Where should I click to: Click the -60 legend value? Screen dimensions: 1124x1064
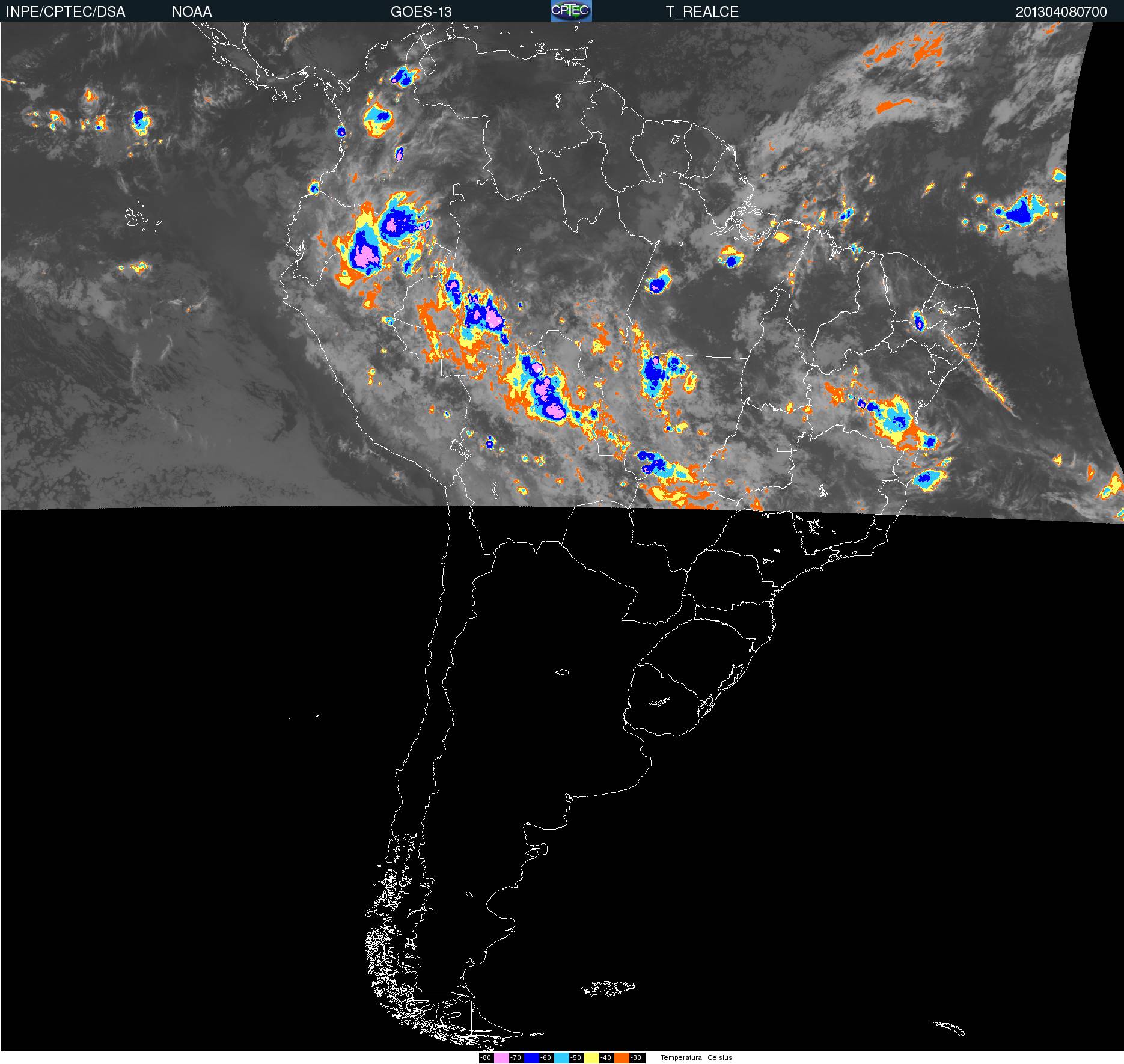546,1057
